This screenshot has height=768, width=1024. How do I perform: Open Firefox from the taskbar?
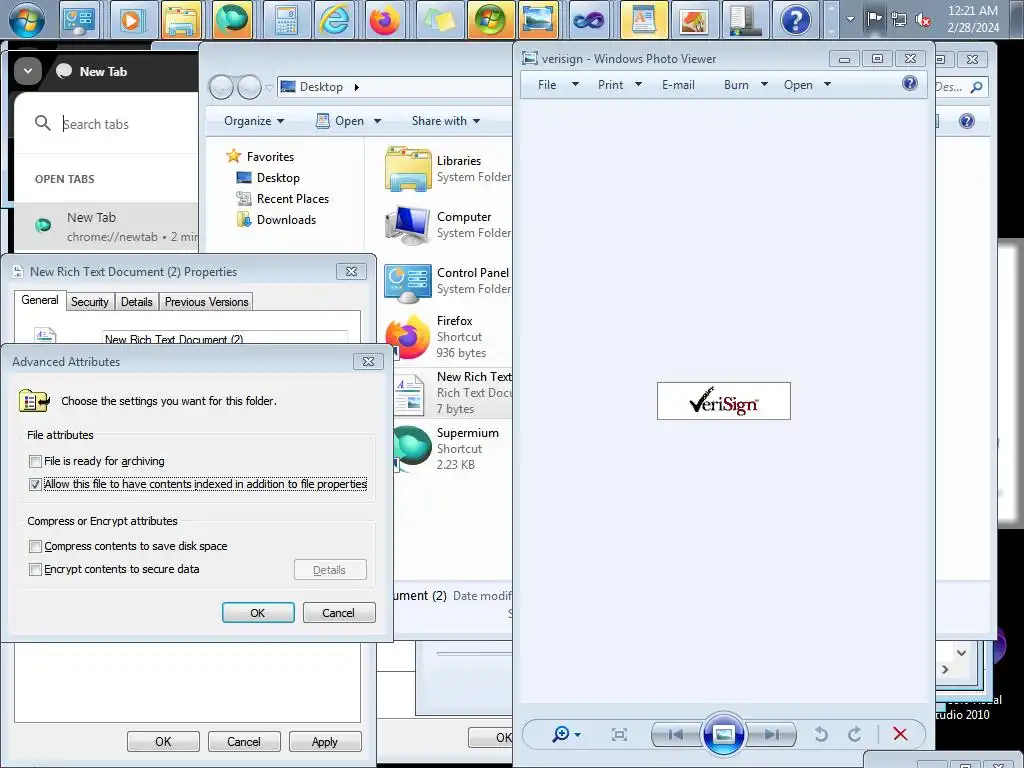[x=385, y=20]
